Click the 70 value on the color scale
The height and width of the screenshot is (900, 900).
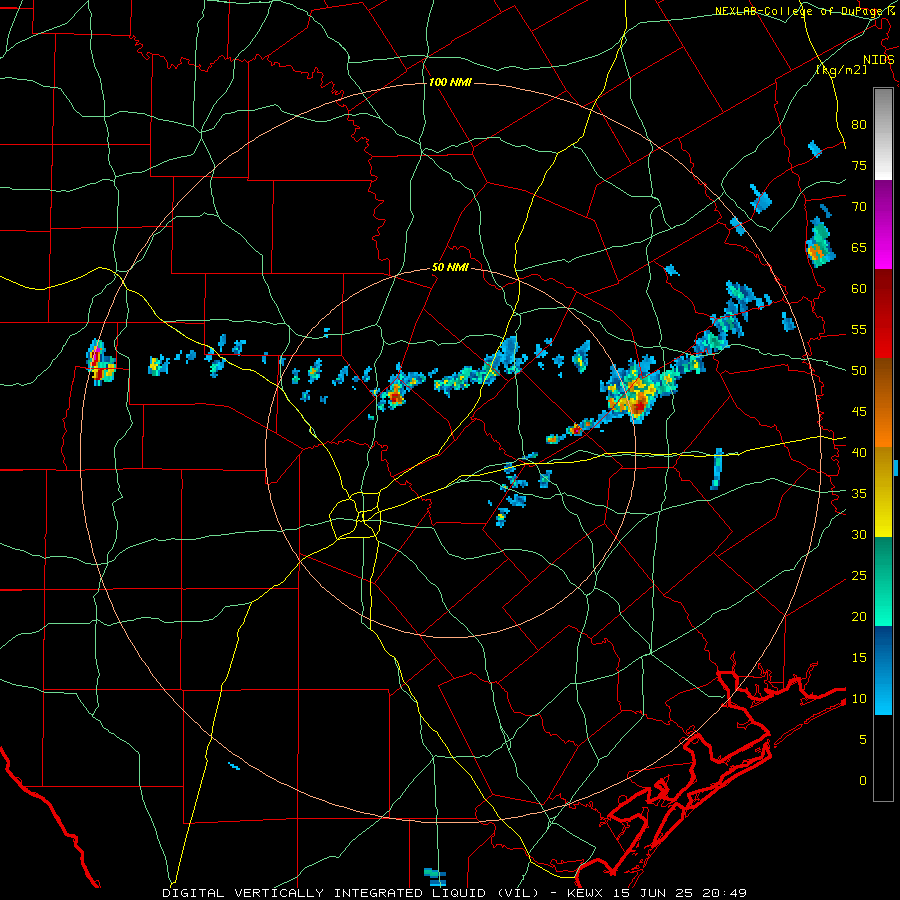click(859, 207)
